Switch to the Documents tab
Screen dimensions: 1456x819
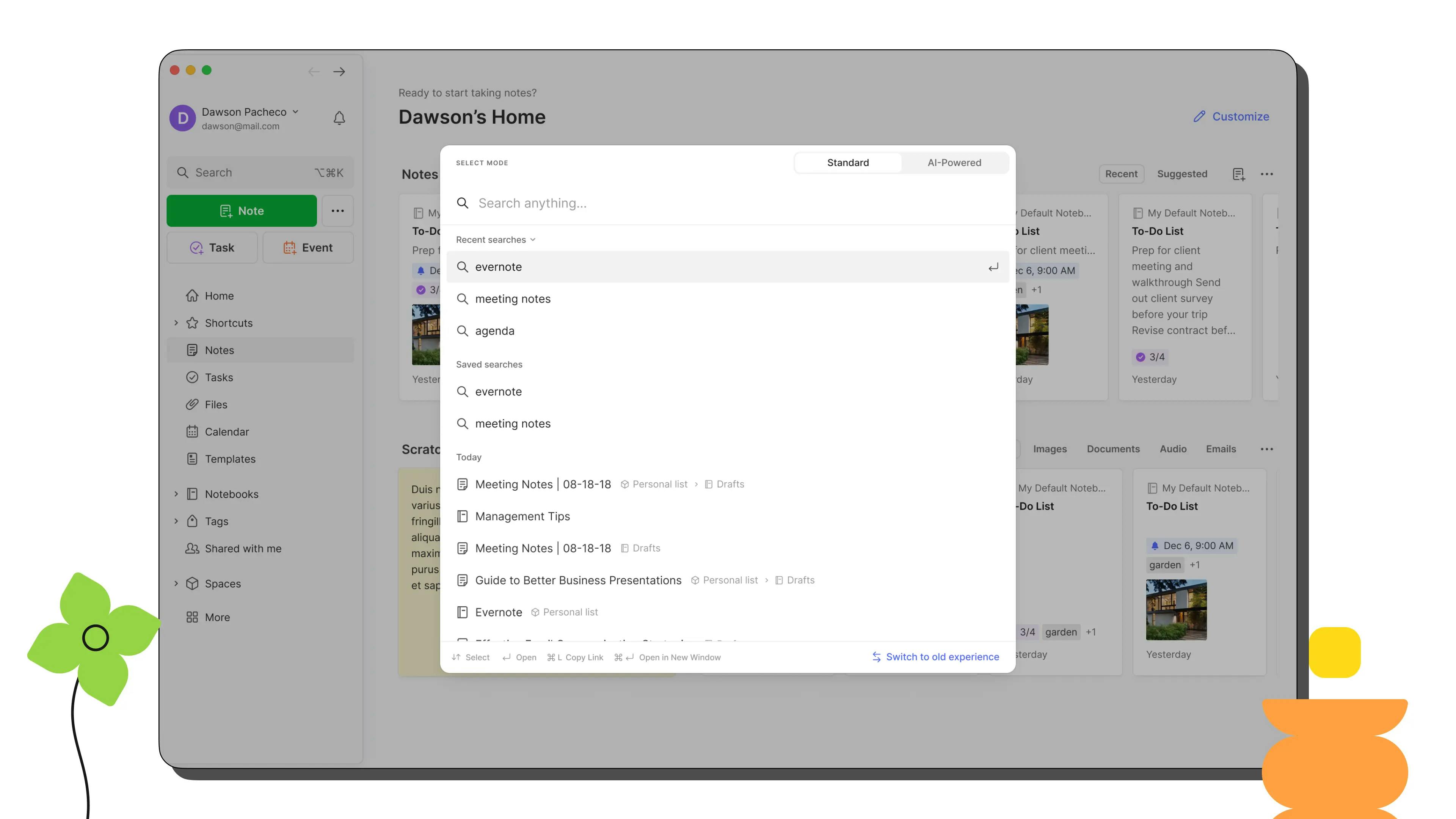[x=1113, y=449]
